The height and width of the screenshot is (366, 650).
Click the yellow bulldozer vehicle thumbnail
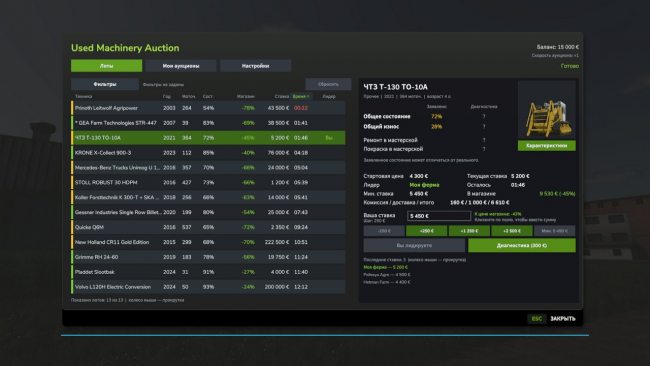pos(547,110)
